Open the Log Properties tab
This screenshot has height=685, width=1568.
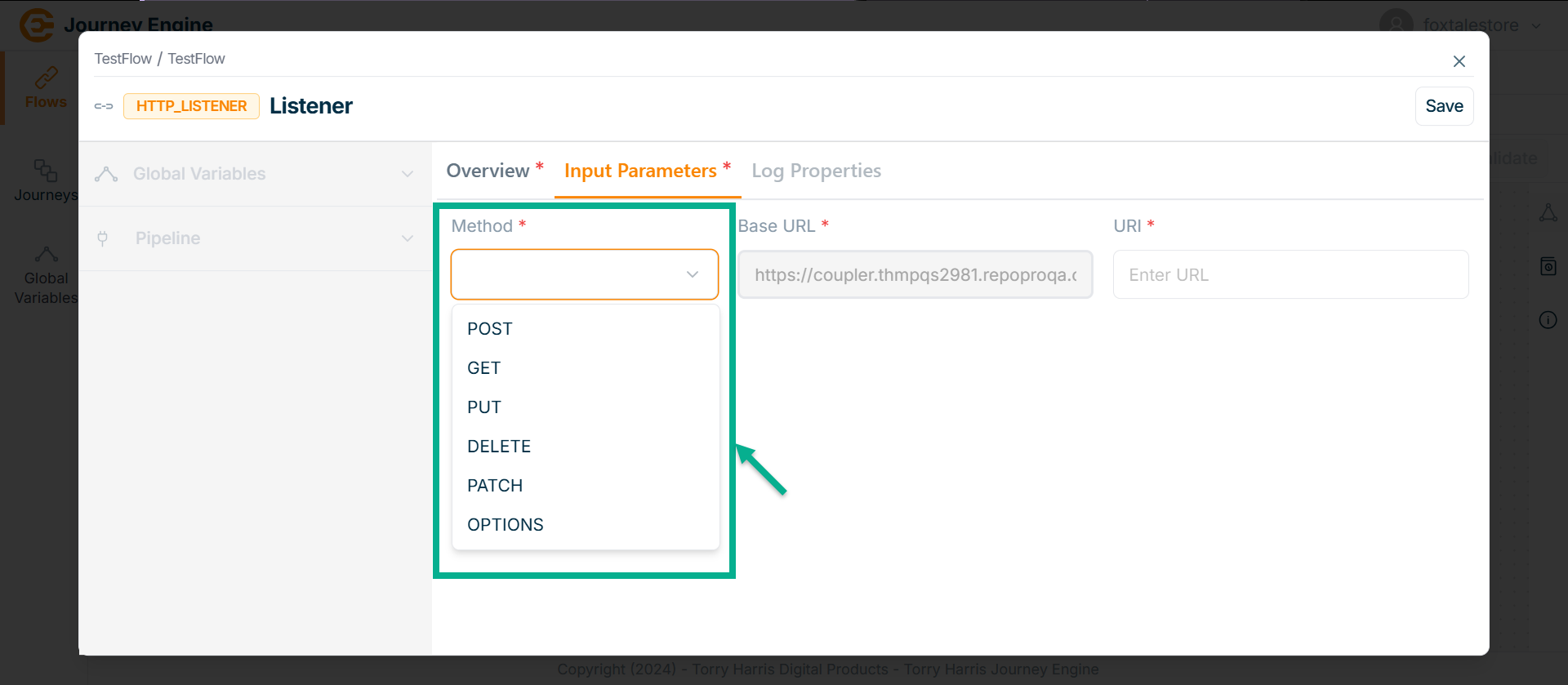(x=816, y=171)
